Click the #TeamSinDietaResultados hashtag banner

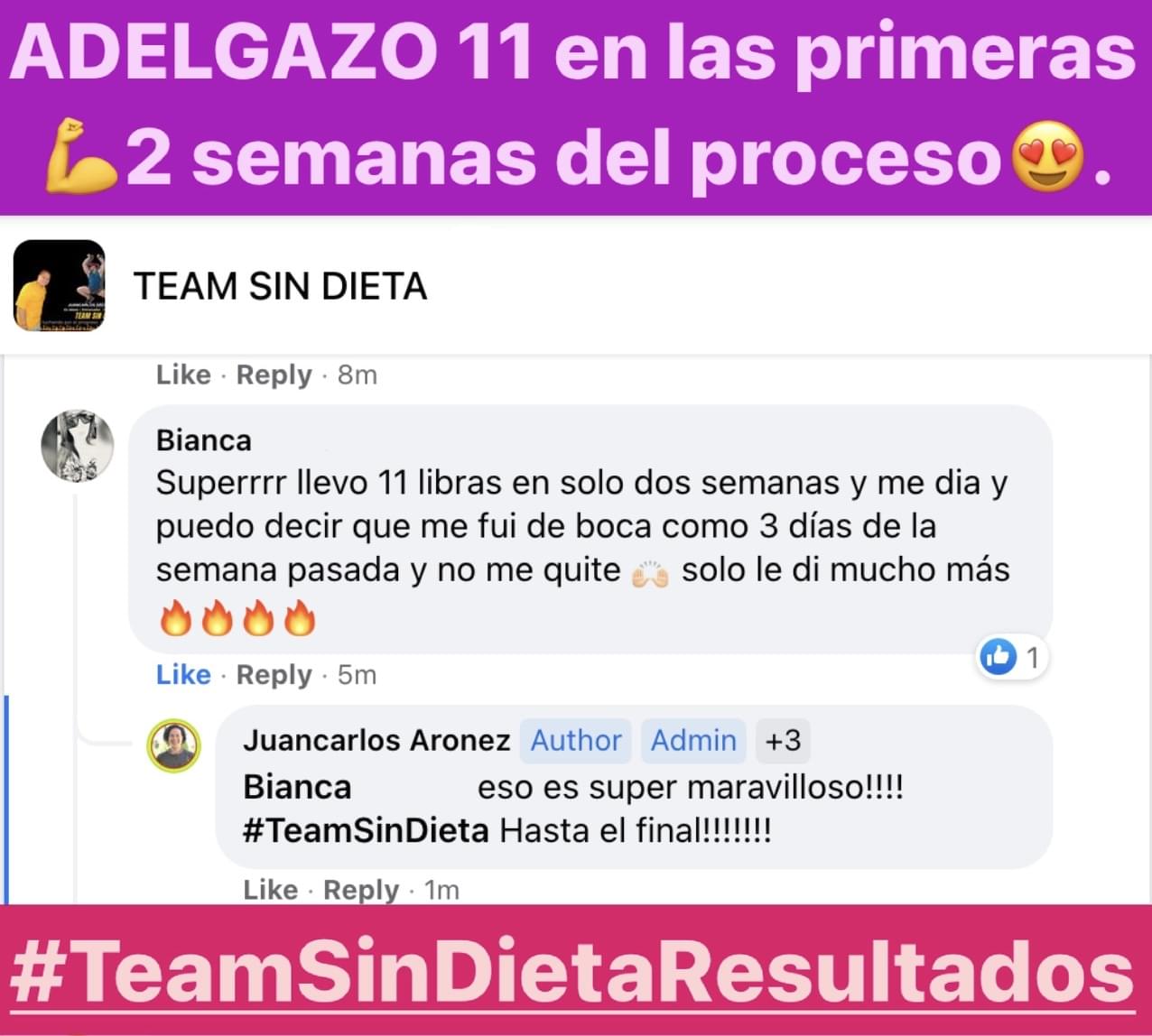[x=573, y=973]
